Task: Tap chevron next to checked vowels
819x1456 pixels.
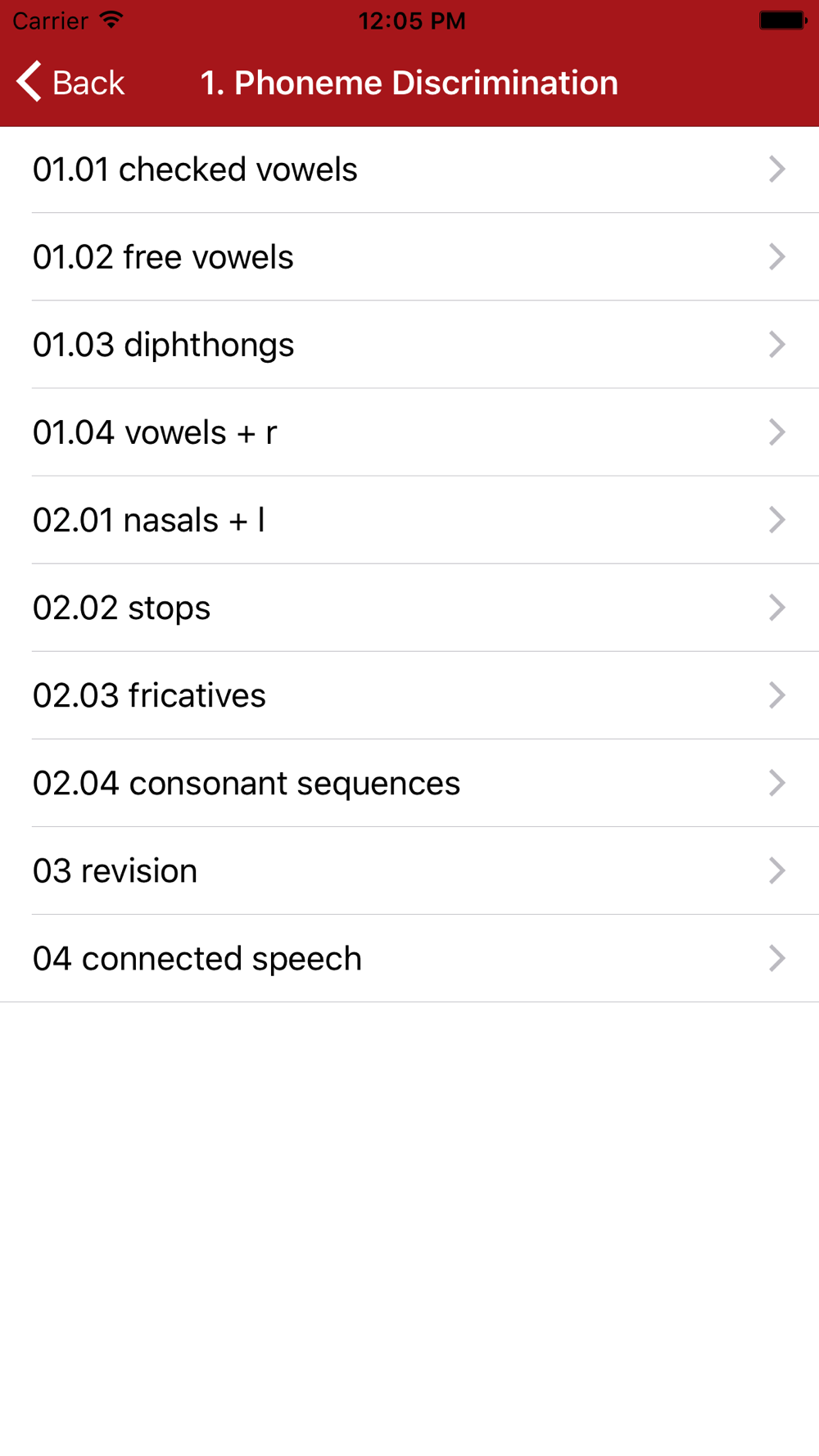Action: [776, 170]
